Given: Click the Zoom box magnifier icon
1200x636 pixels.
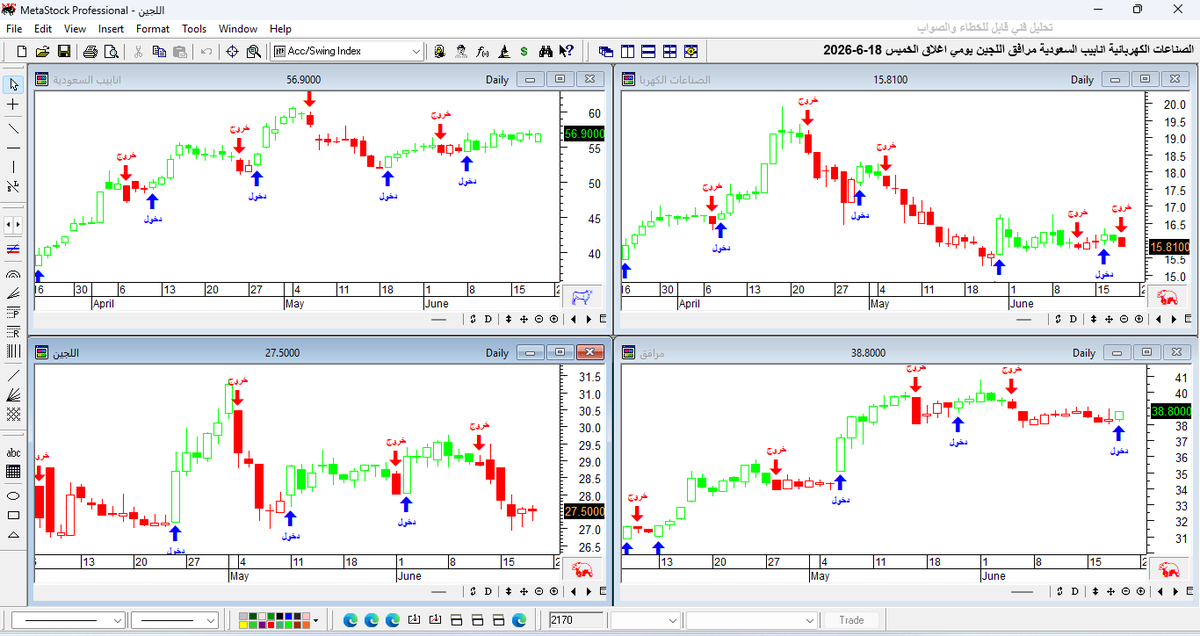Looking at the screenshot, I should pyautogui.click(x=253, y=51).
